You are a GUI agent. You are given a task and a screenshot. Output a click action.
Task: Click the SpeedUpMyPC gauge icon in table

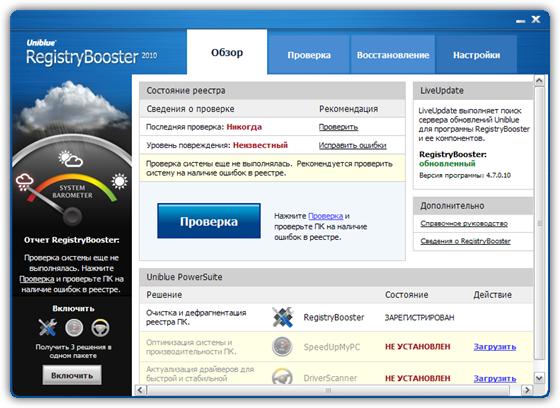pos(282,346)
